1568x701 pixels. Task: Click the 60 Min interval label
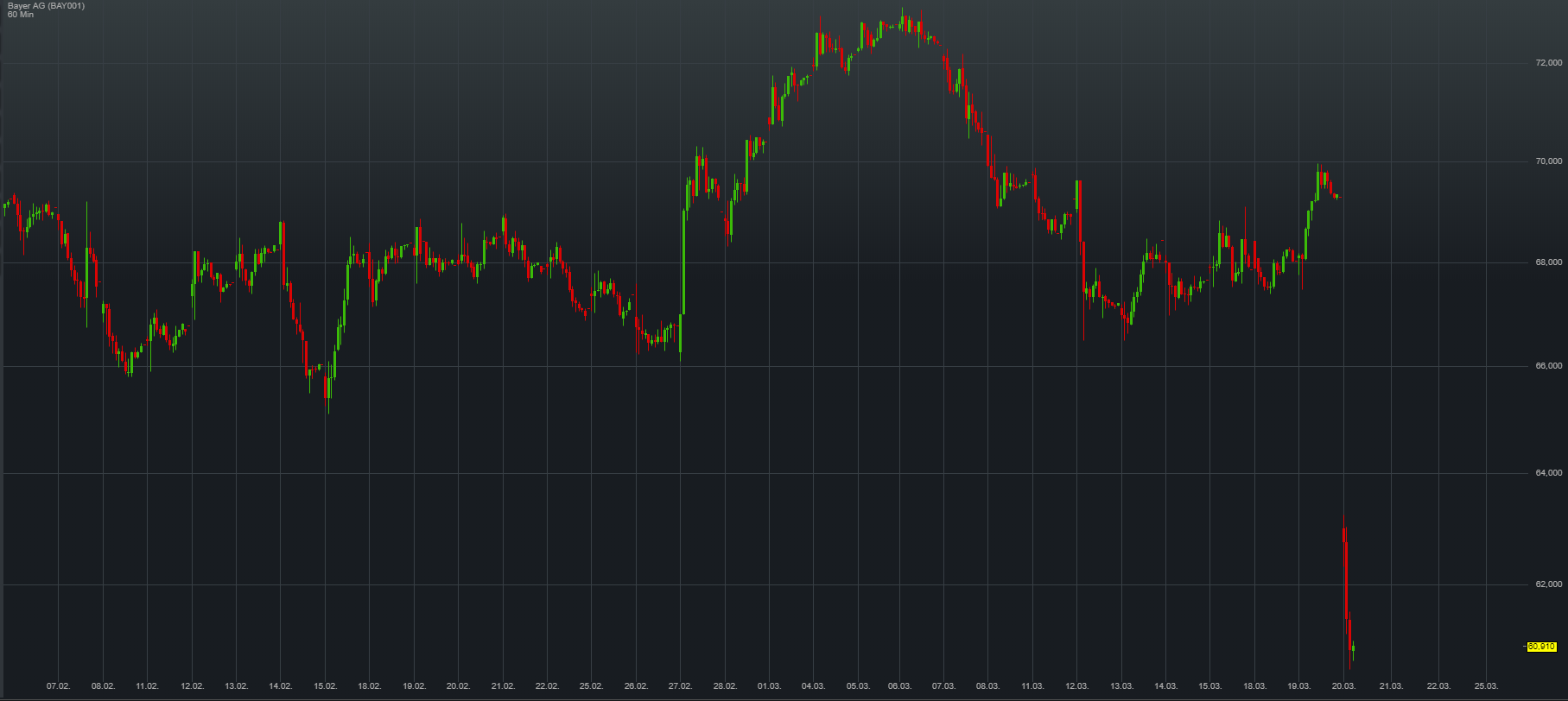pyautogui.click(x=19, y=15)
